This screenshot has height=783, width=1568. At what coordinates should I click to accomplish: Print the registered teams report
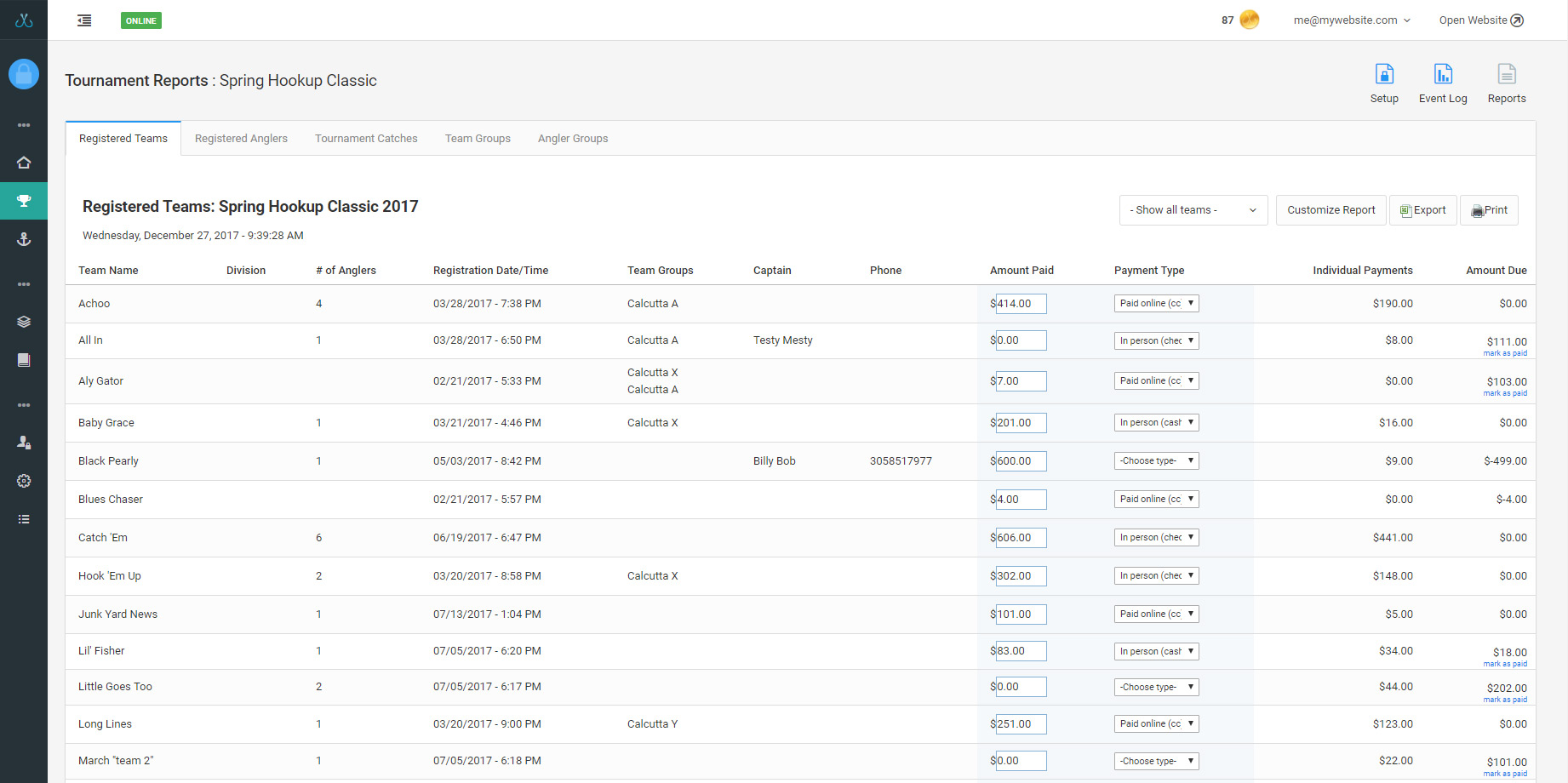(1489, 210)
